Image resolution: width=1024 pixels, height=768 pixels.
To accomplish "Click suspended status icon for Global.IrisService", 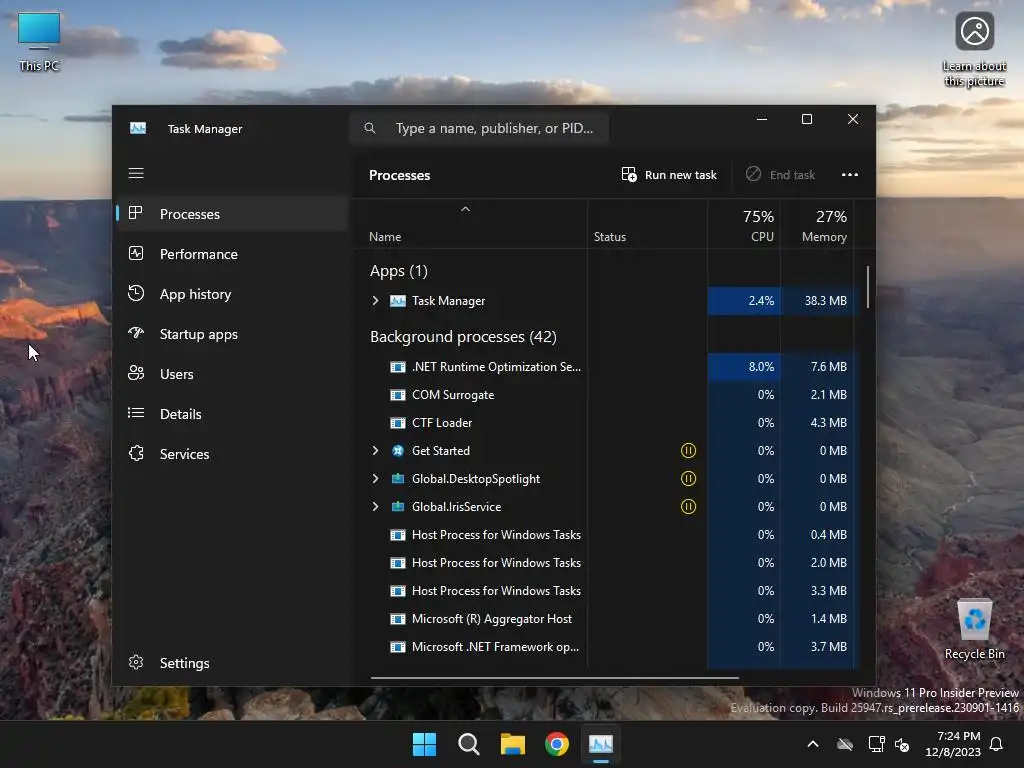I will pyautogui.click(x=688, y=507).
